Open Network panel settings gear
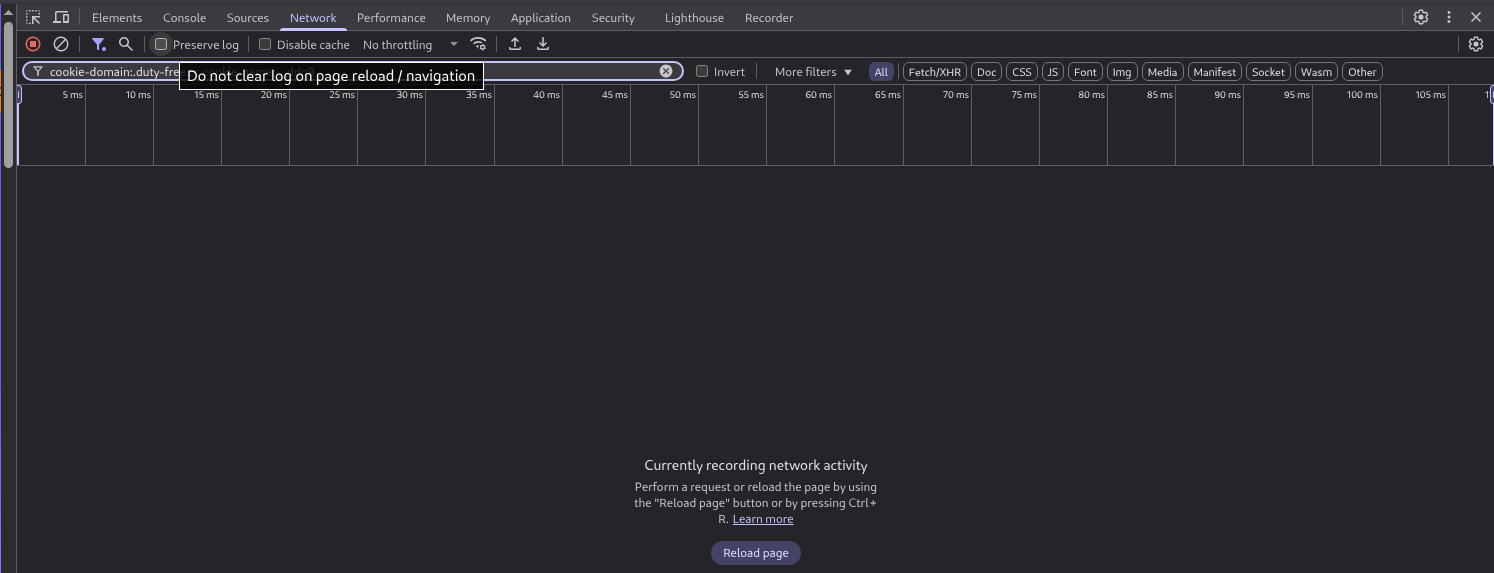The height and width of the screenshot is (573, 1494). point(1476,44)
